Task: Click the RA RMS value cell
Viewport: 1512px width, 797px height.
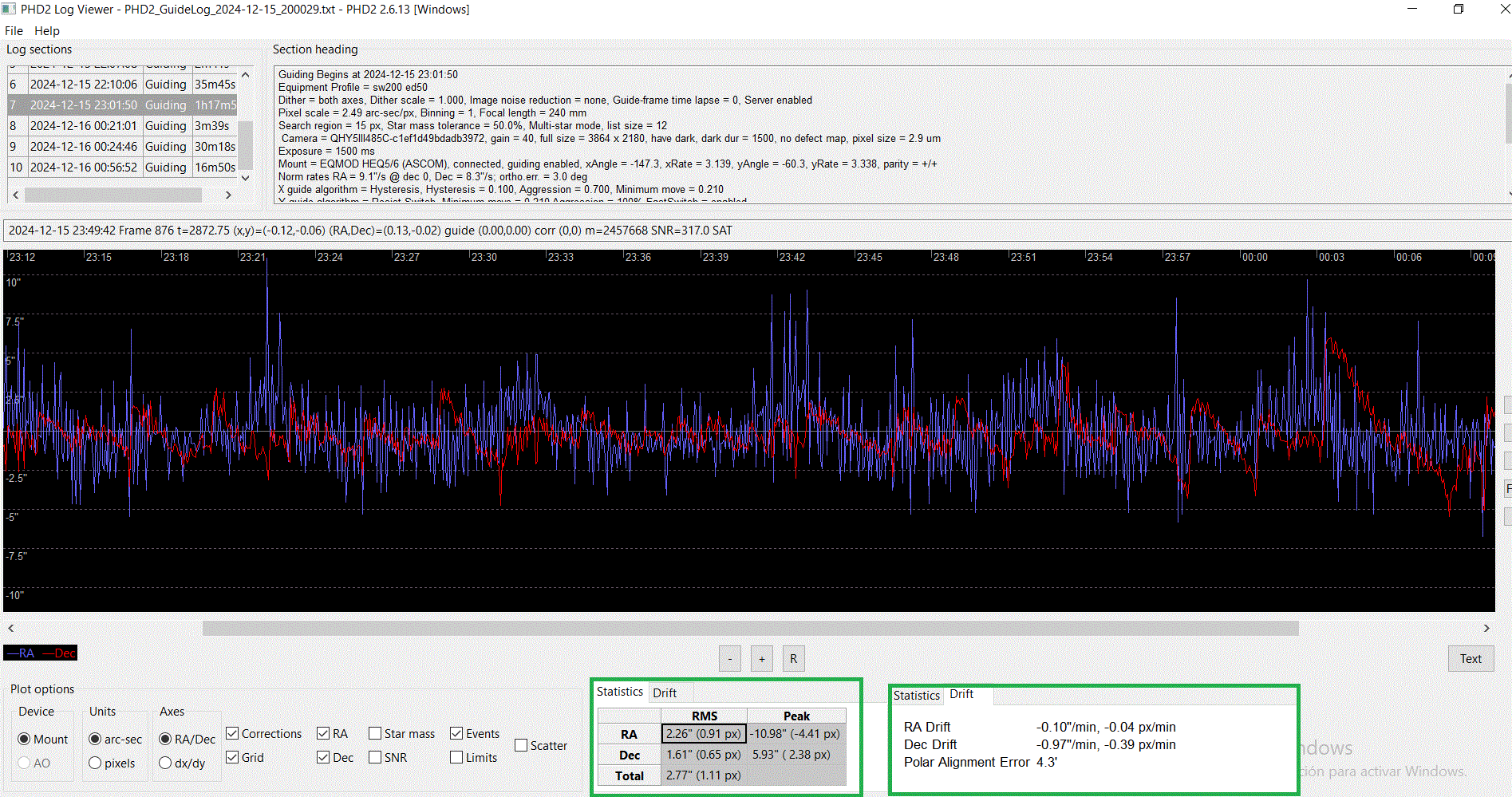Action: click(704, 734)
